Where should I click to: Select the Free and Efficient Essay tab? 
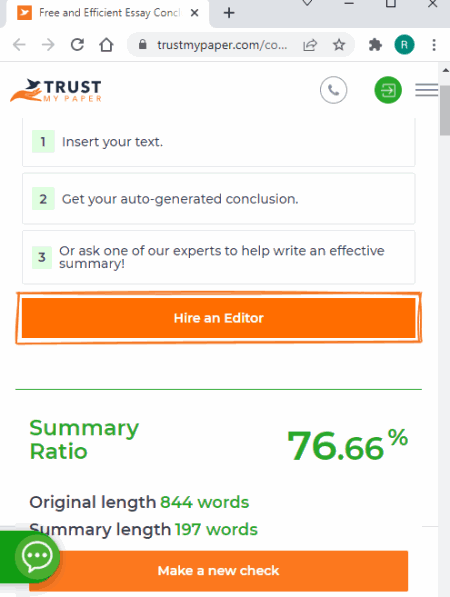click(108, 13)
